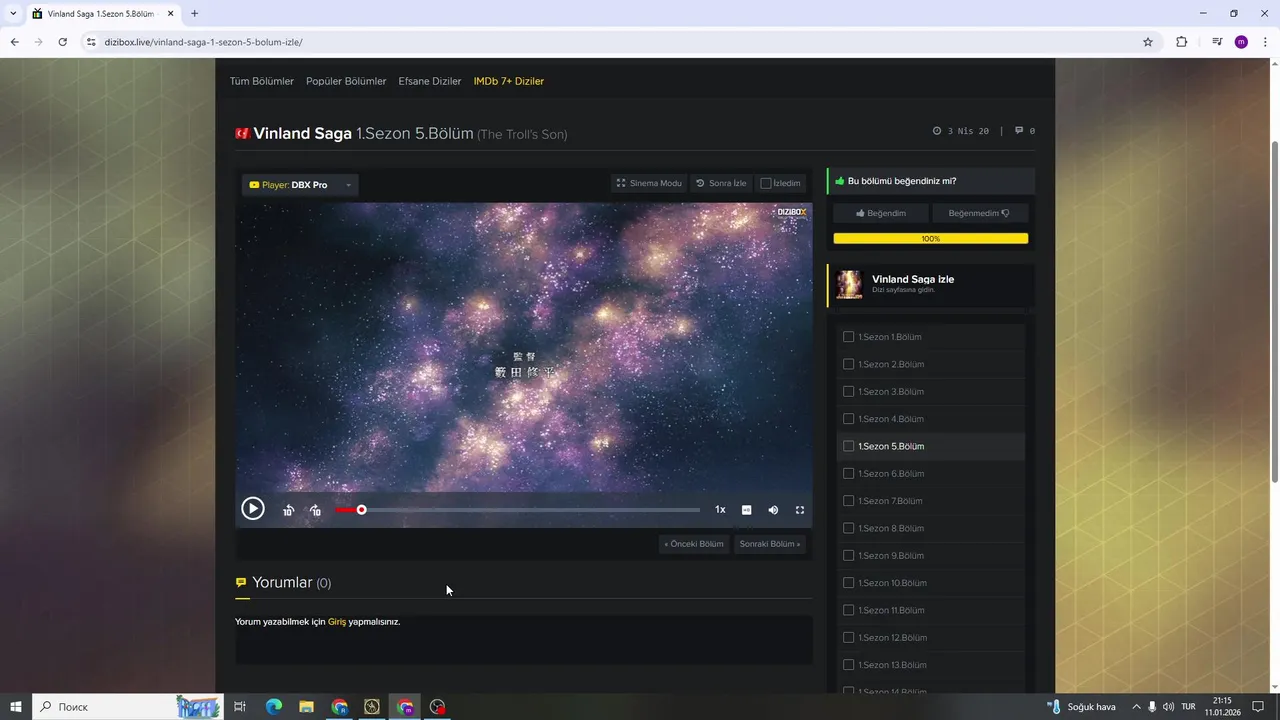Go back to the previous page
The width and height of the screenshot is (1280, 720).
point(14,42)
